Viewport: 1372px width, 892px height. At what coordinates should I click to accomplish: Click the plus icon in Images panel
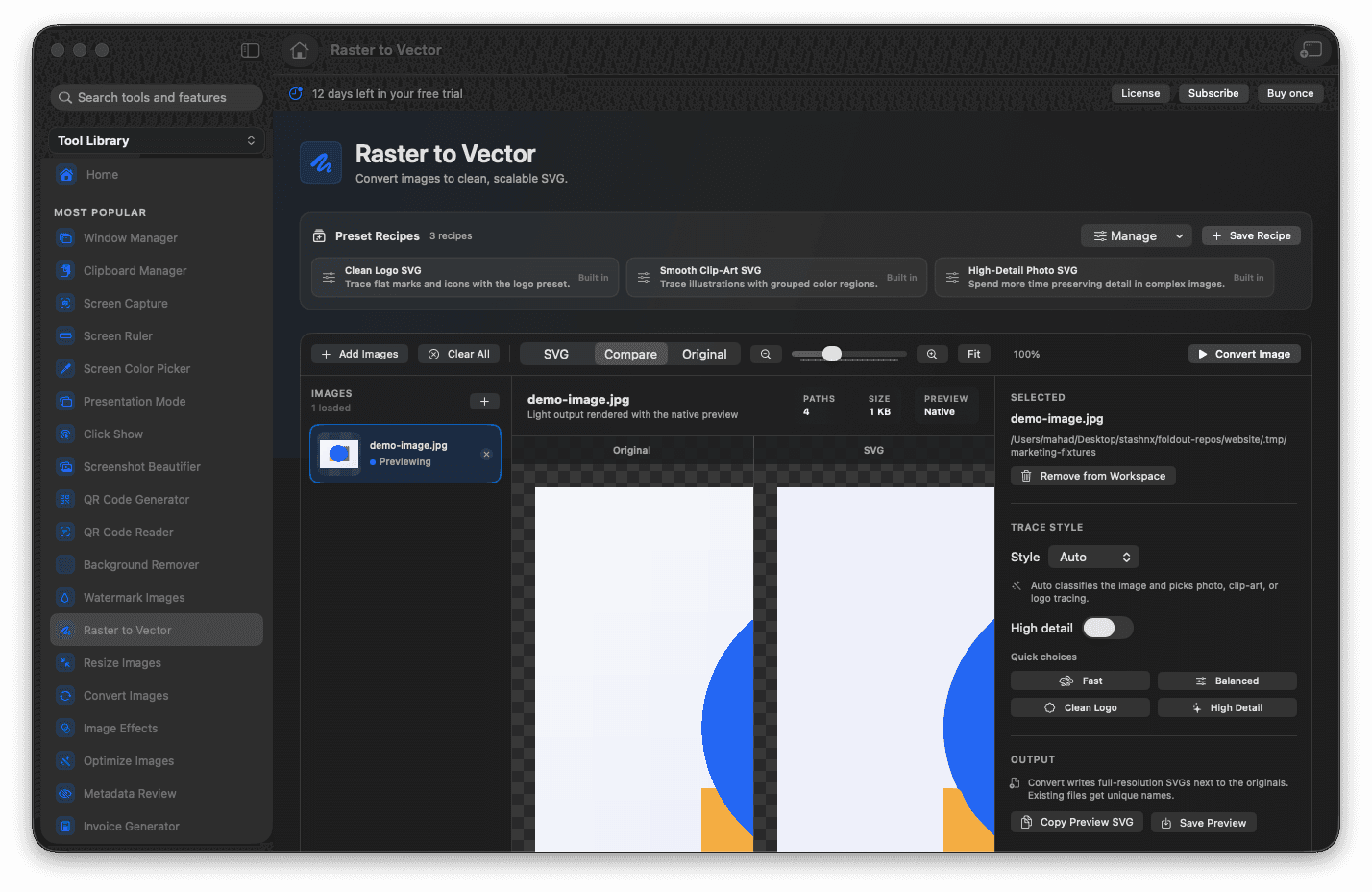point(484,402)
